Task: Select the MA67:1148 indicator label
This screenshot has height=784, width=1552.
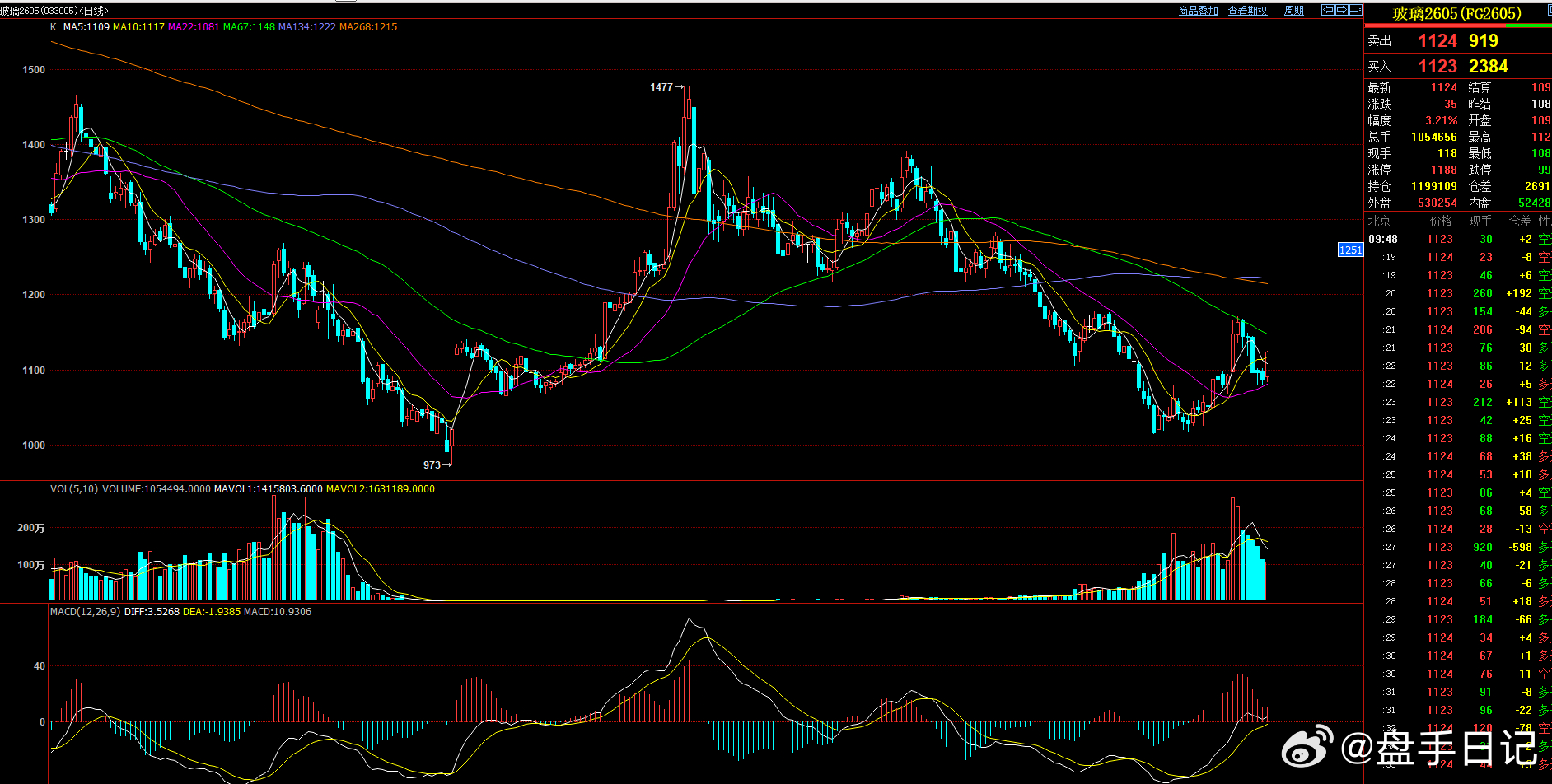Action: pyautogui.click(x=249, y=27)
